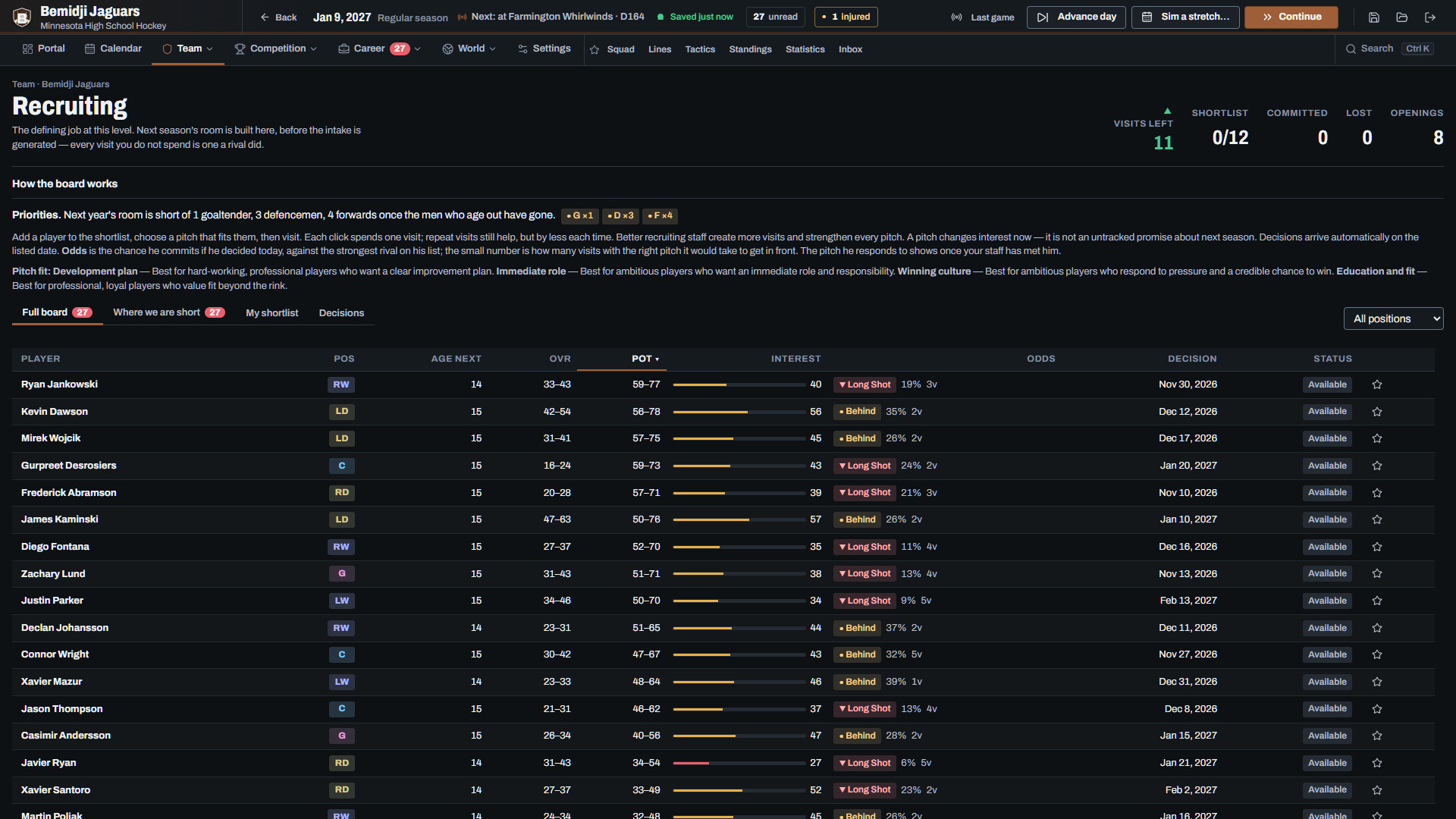
Task: Go Back to previous page
Action: pos(278,17)
